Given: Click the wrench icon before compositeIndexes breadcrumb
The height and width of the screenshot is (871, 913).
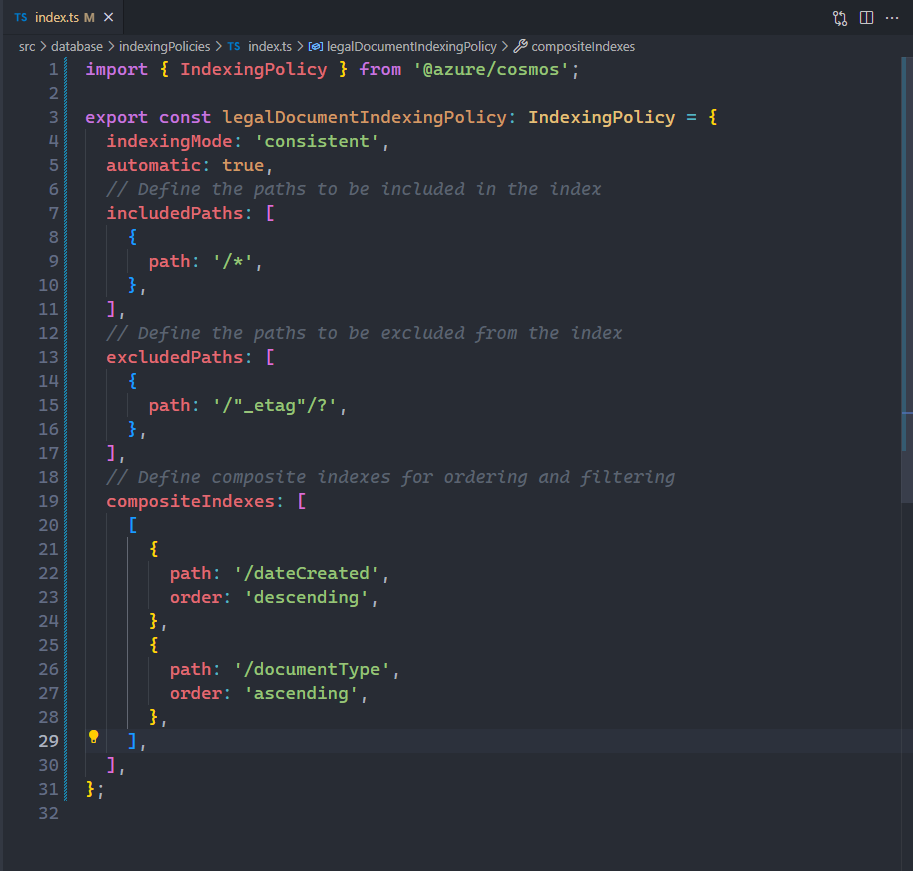Looking at the screenshot, I should 521,46.
